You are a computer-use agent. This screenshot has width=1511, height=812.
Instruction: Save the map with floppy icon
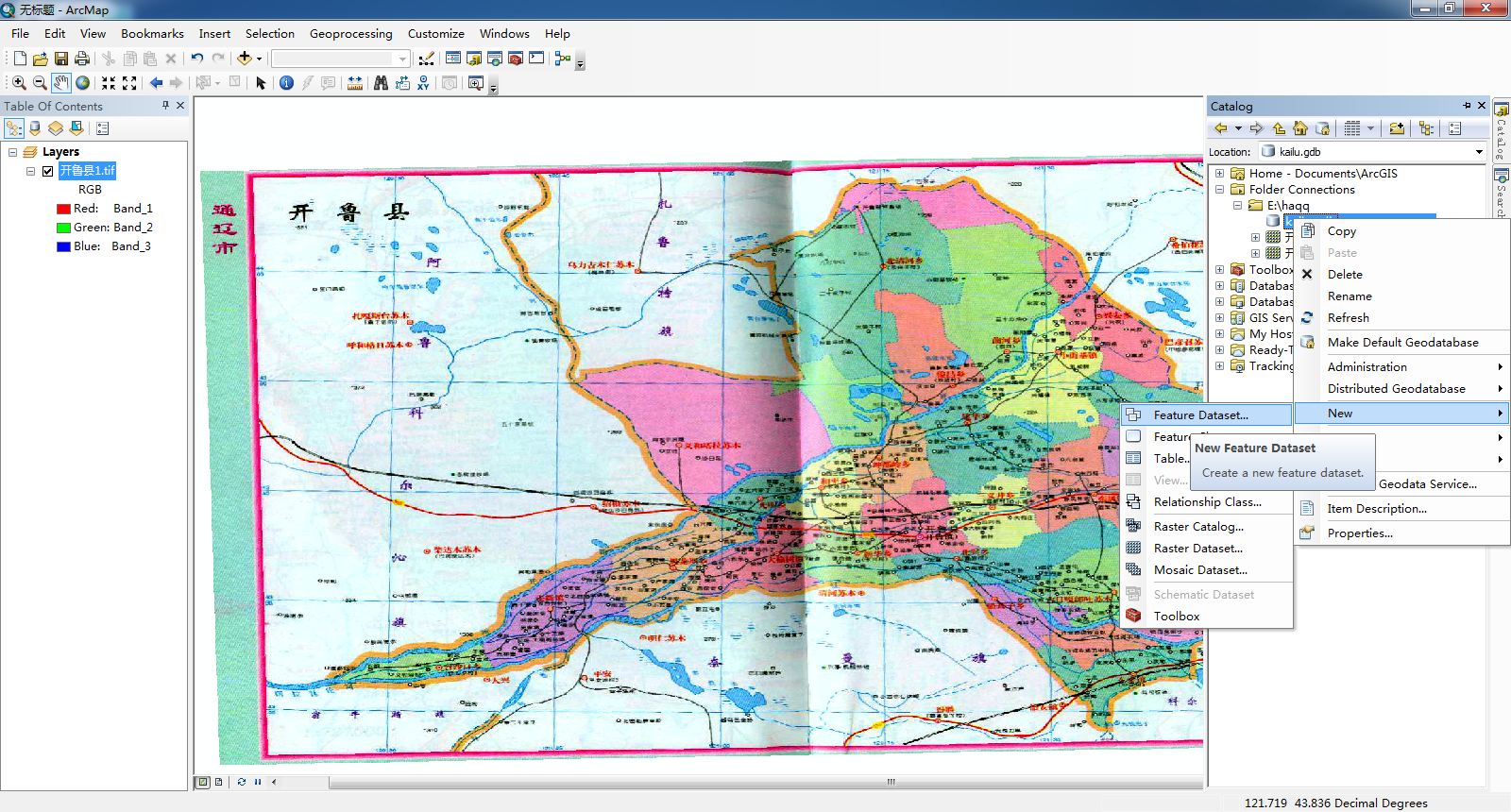click(60, 59)
